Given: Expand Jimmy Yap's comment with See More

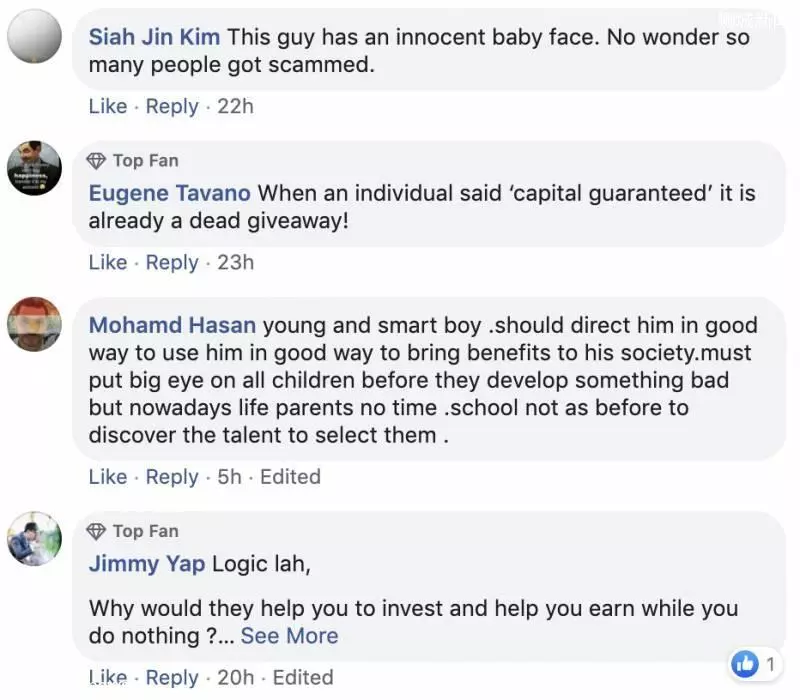Looking at the screenshot, I should click(x=289, y=636).
